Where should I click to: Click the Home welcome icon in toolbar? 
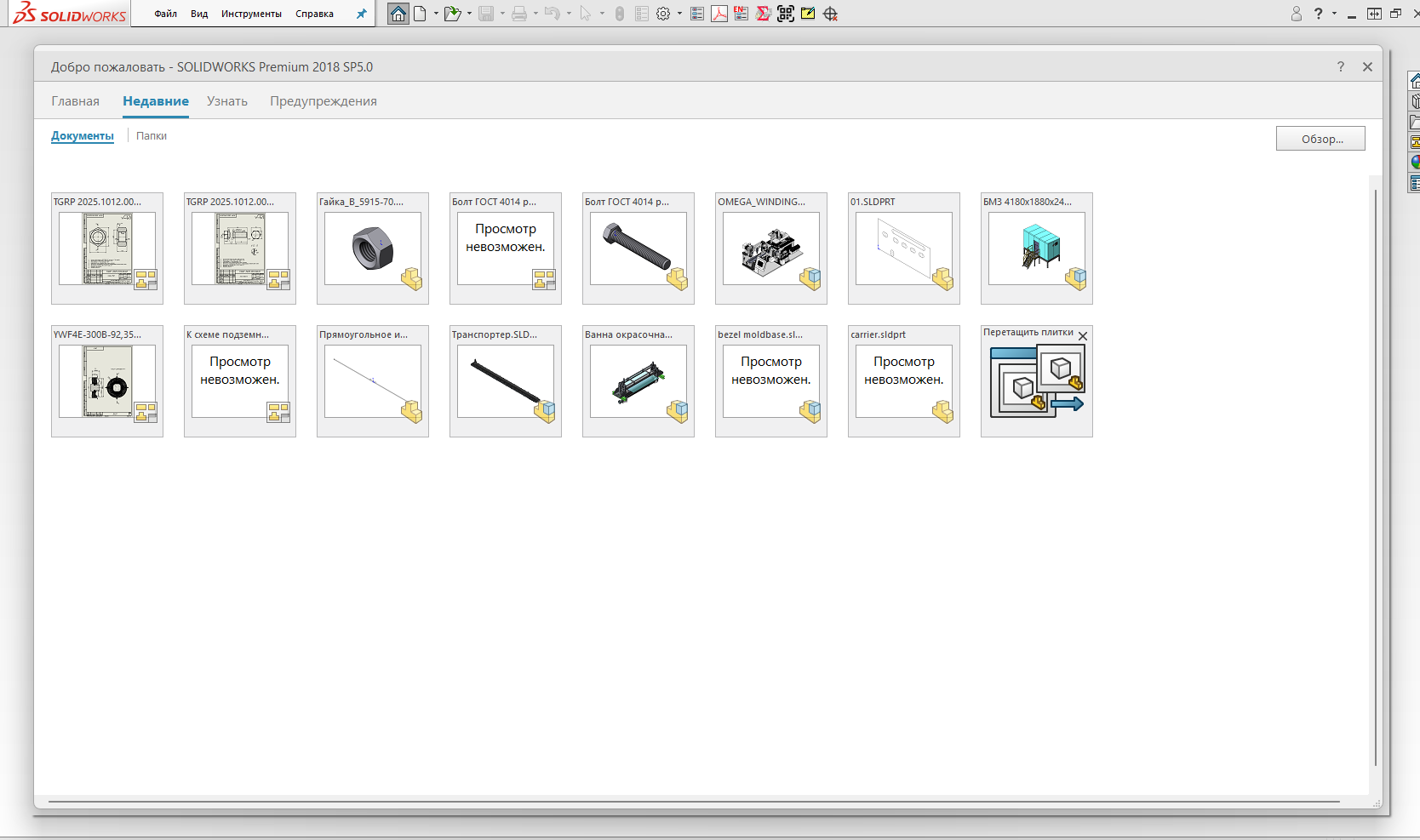398,14
